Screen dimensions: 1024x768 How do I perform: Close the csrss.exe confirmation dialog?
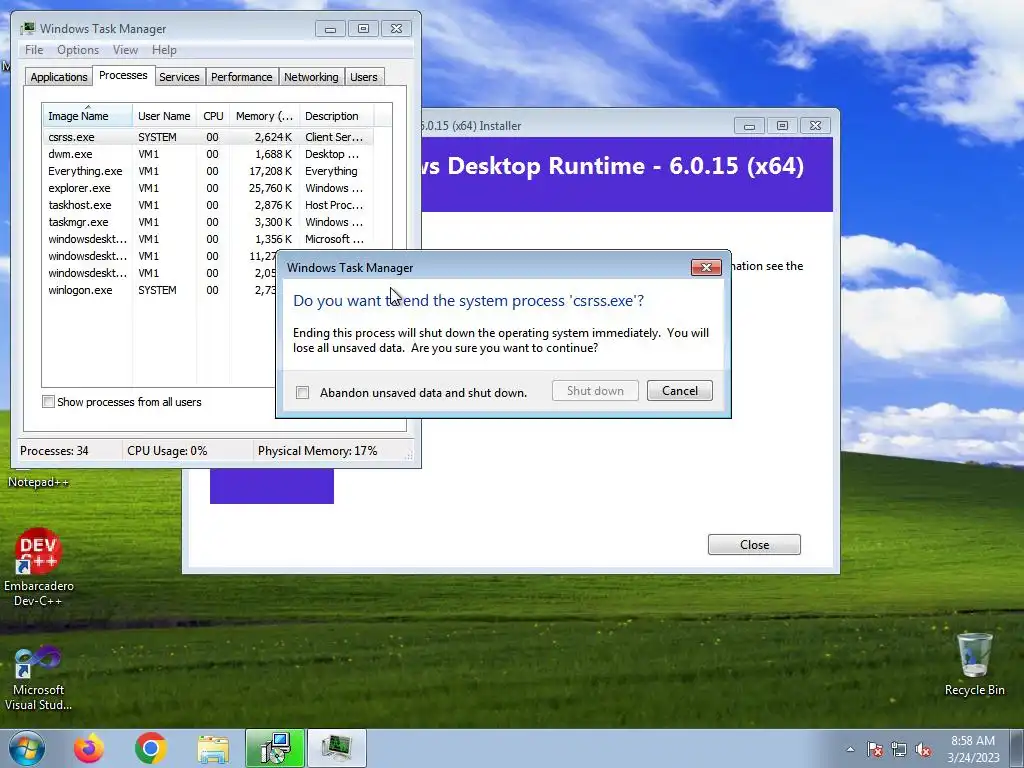tap(706, 267)
